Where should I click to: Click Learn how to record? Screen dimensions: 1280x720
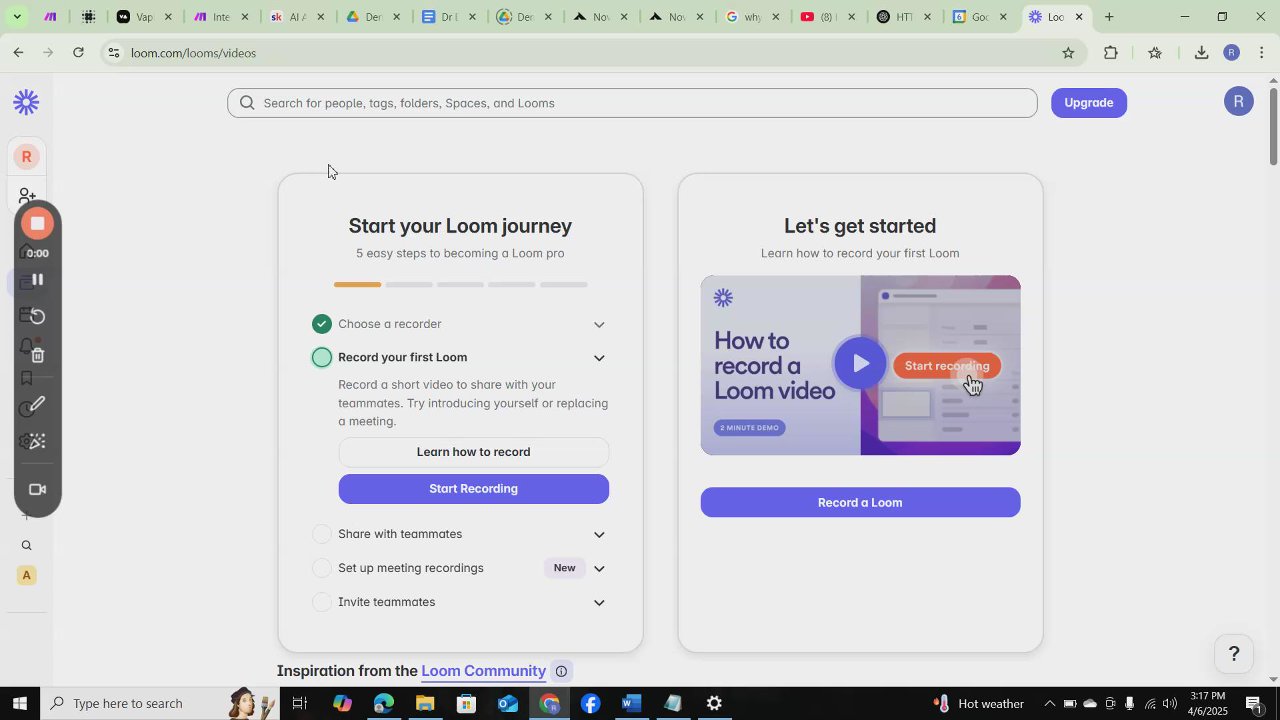473,452
